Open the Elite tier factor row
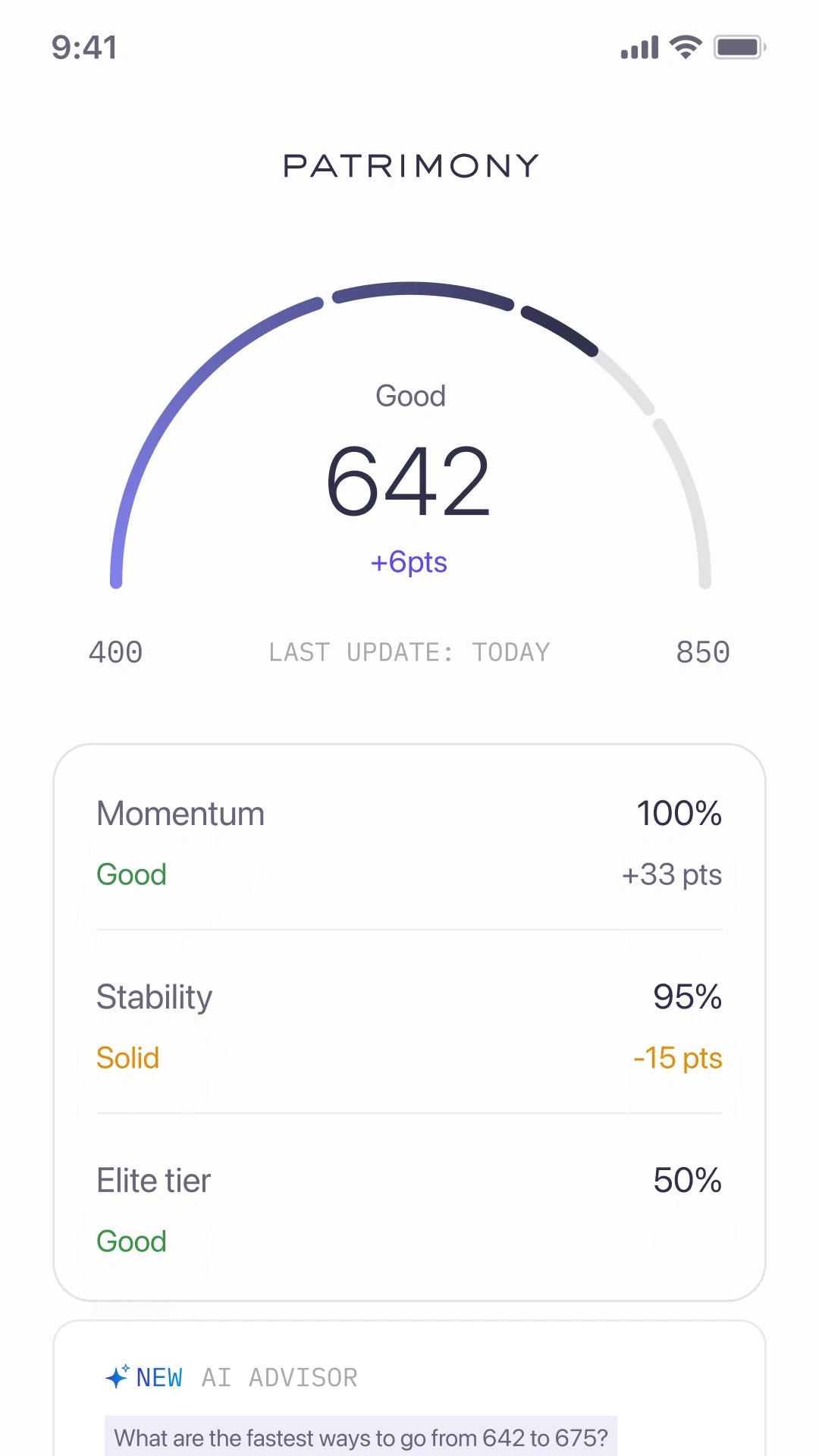The image size is (819, 1456). tap(409, 1210)
